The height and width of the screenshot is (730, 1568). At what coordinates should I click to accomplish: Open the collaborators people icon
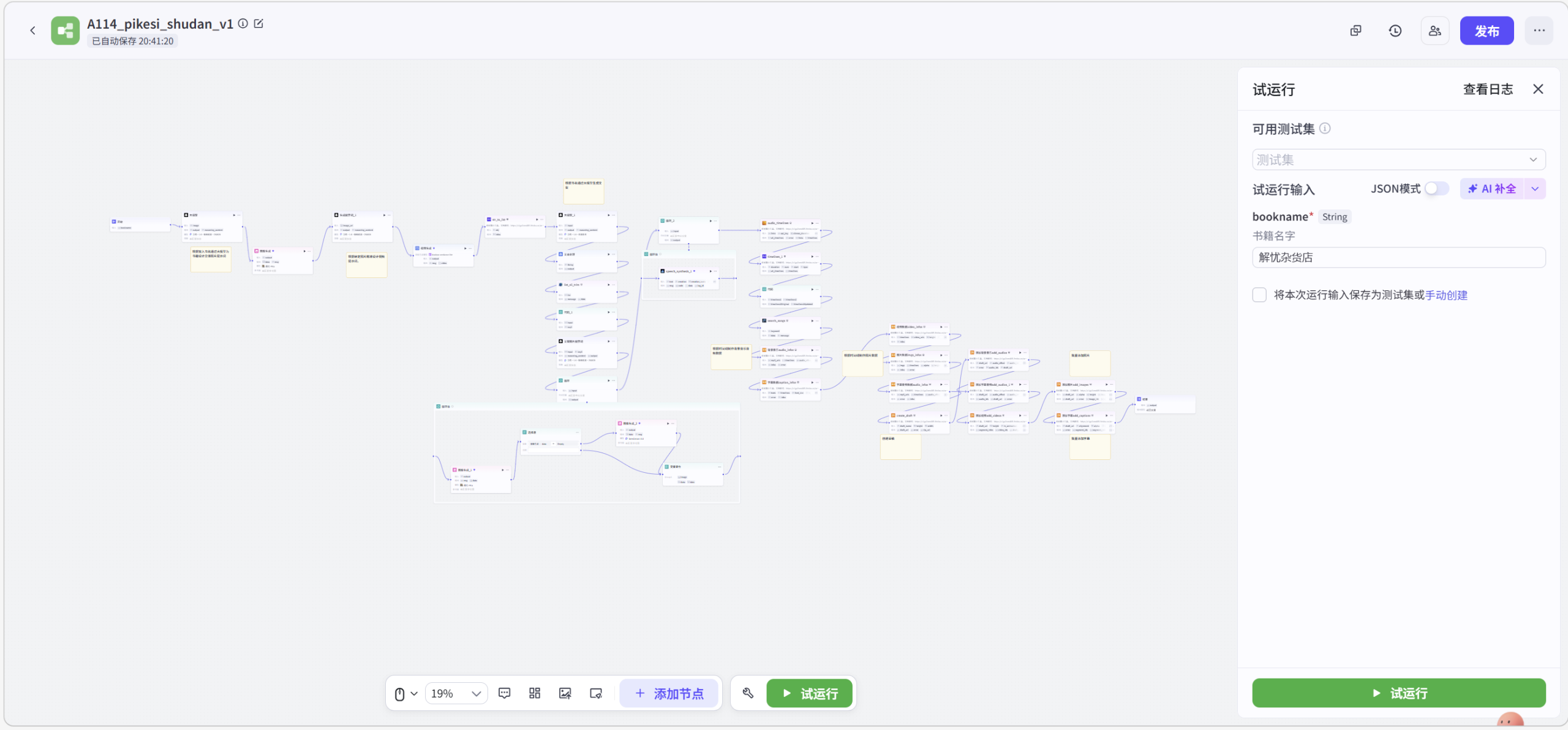pos(1434,31)
